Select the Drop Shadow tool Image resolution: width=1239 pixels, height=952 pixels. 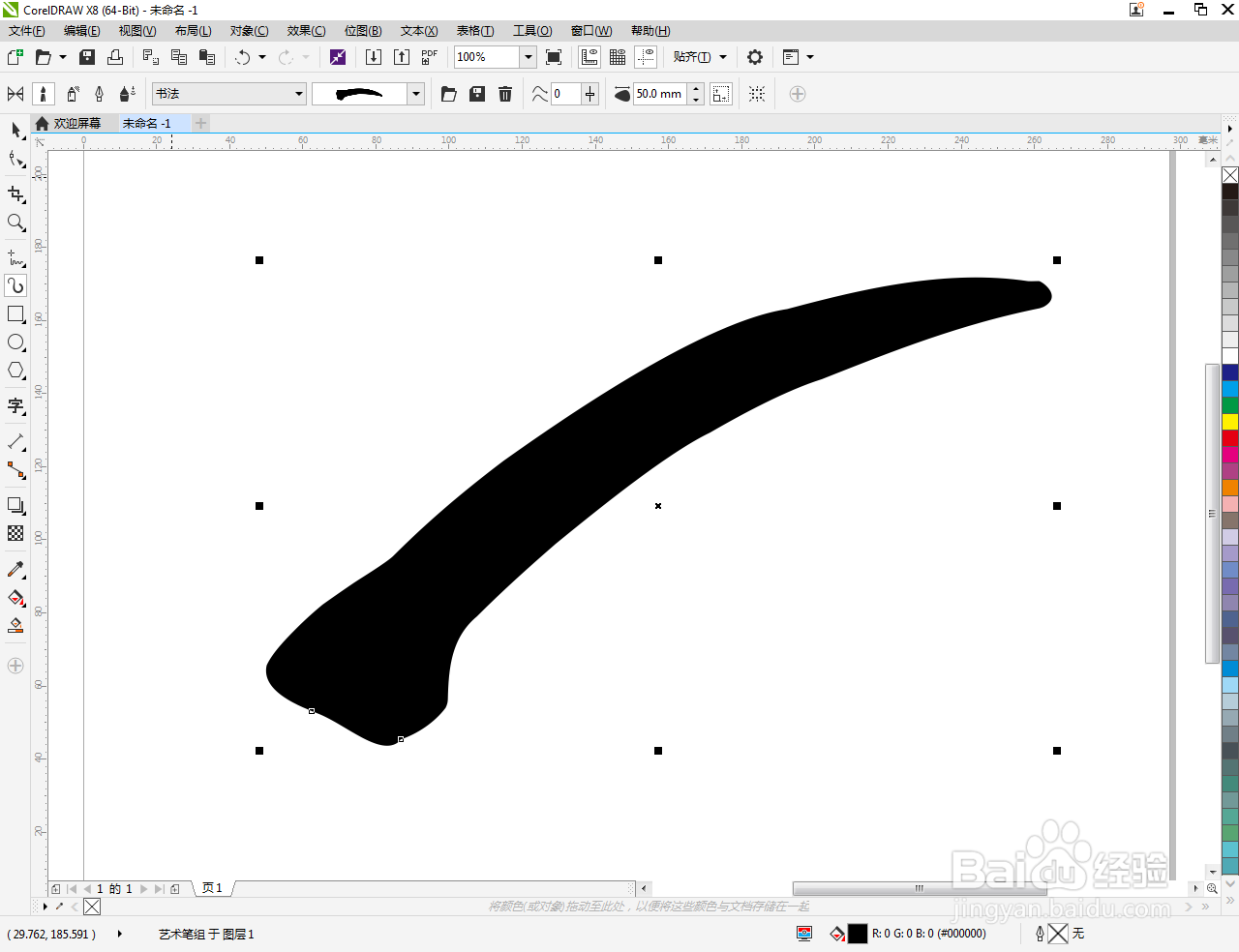coord(15,506)
